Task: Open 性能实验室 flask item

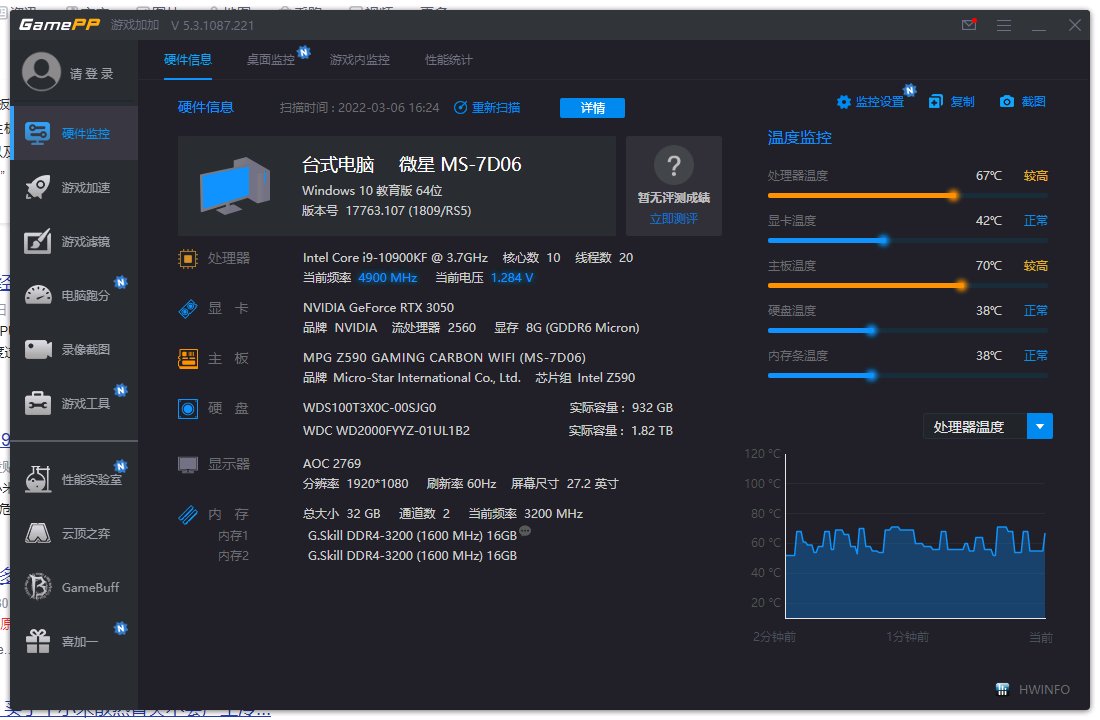Action: (74, 479)
